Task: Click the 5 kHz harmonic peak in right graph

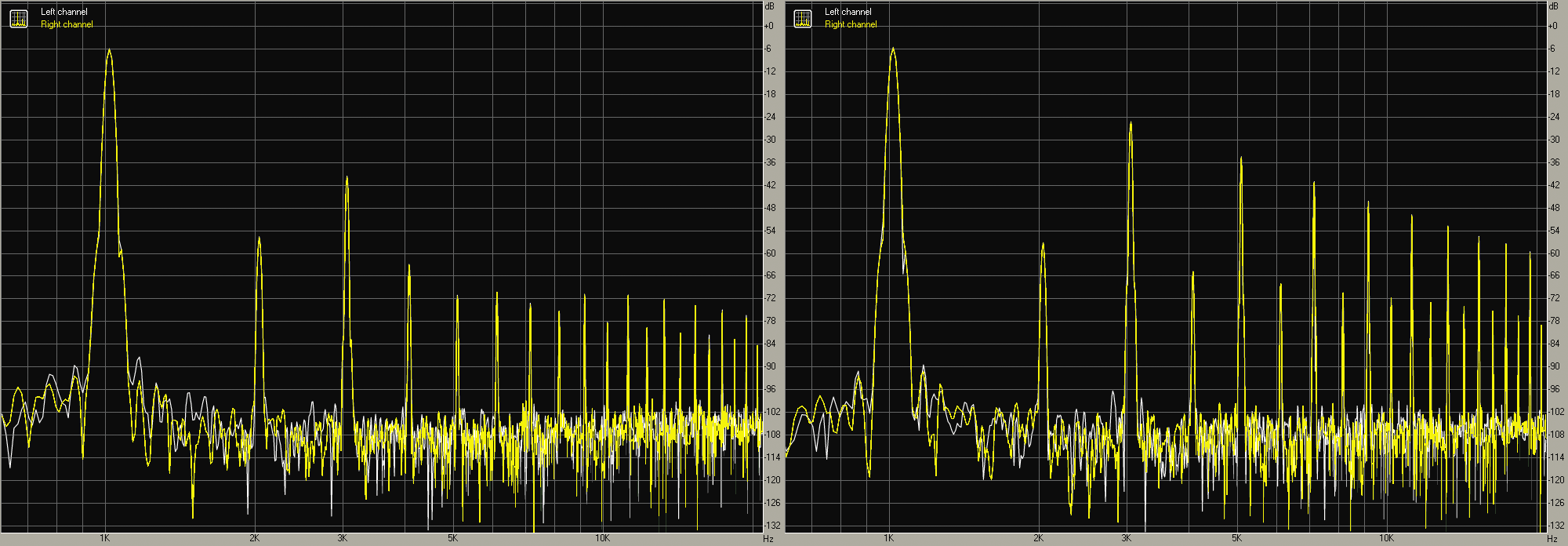Action: point(1241,159)
